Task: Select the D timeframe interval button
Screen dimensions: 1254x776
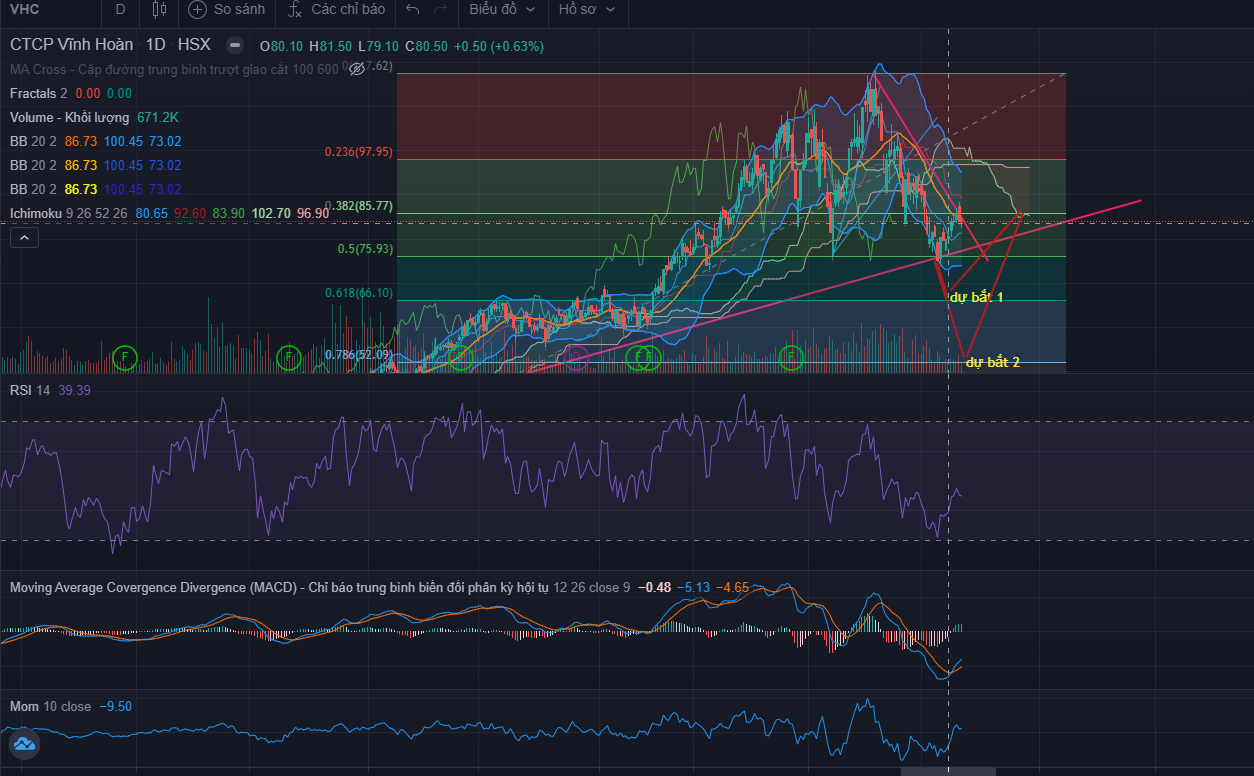Action: 121,10
